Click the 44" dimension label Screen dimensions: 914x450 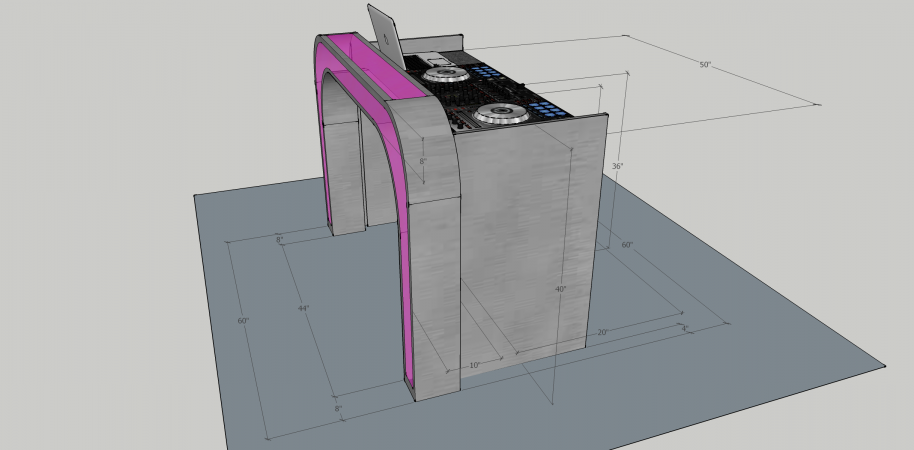coord(303,308)
